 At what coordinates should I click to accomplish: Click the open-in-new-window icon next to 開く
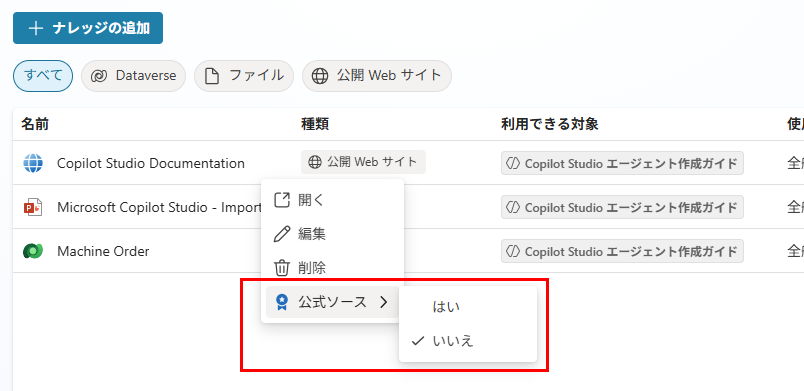282,200
